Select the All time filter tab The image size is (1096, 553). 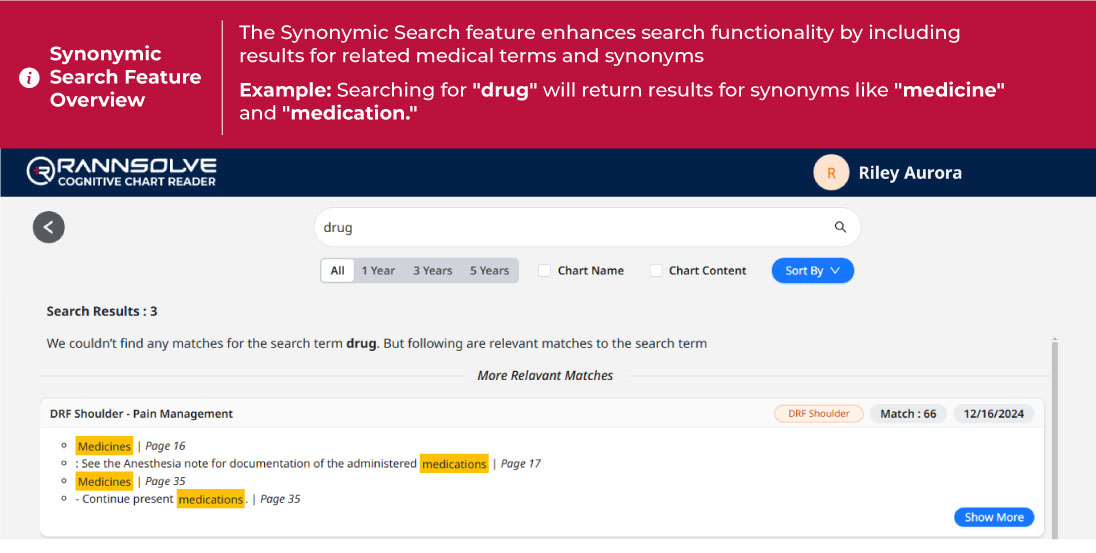pos(337,271)
